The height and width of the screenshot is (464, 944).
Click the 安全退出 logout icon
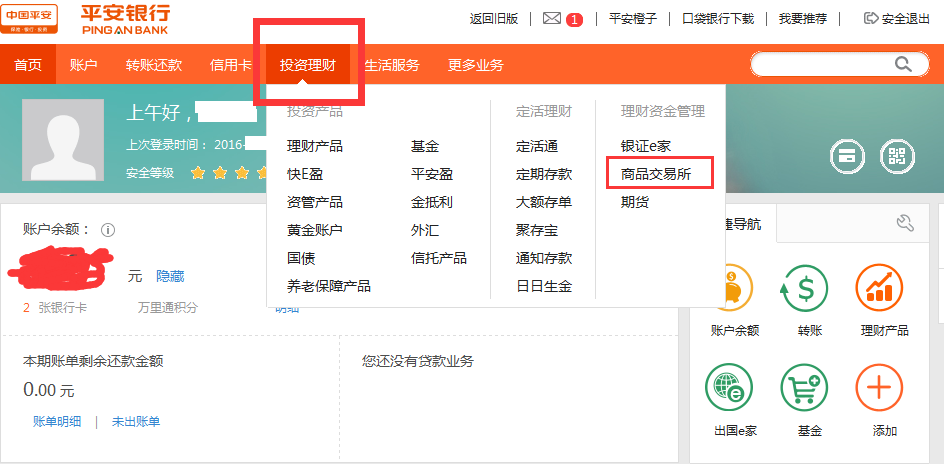(871, 18)
